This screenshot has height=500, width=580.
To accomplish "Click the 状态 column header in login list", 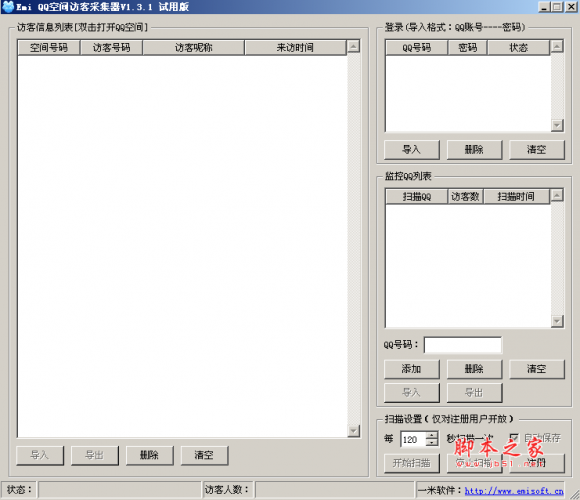I will click(518, 48).
